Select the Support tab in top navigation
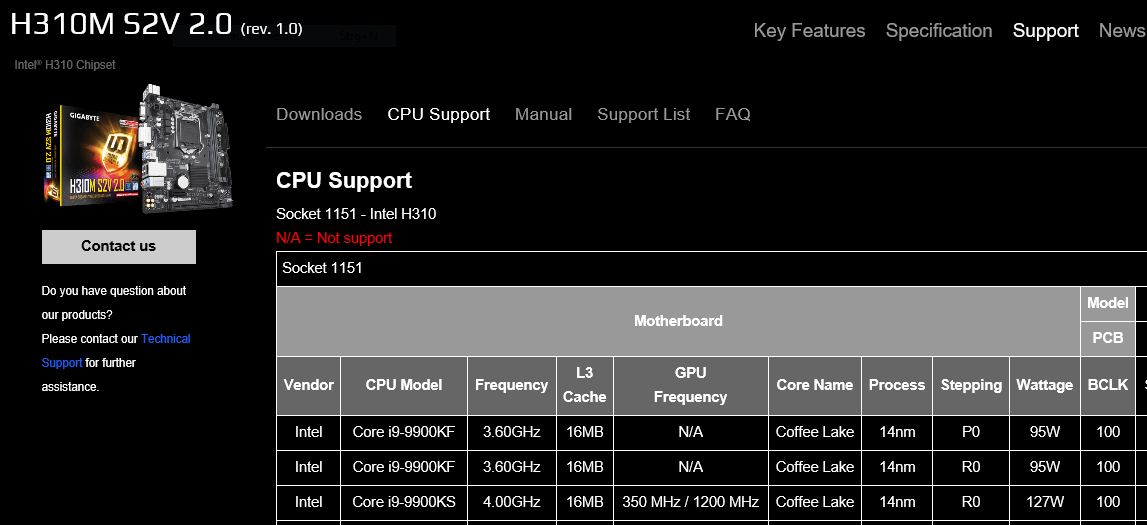Viewport: 1147px width, 525px height. [1045, 31]
